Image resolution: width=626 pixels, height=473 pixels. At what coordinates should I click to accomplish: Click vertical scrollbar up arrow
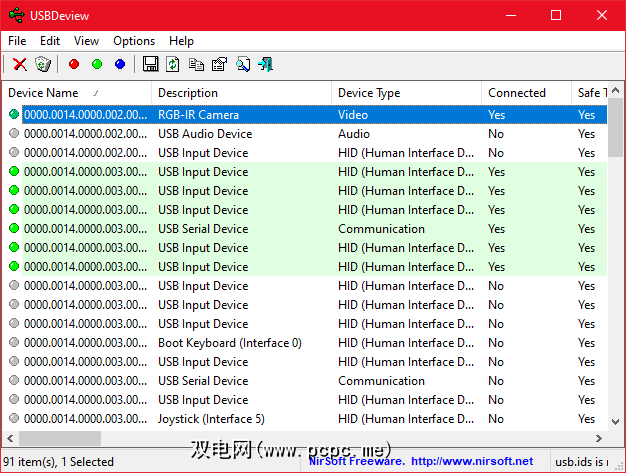point(615,91)
